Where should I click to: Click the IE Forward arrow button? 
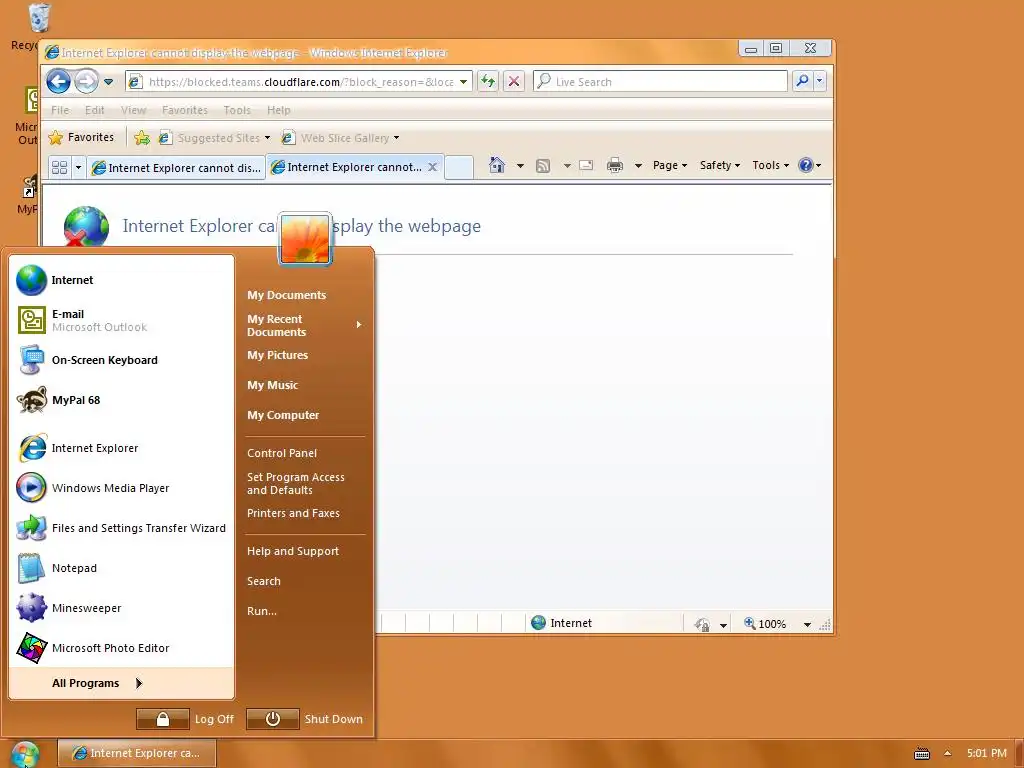click(x=86, y=82)
